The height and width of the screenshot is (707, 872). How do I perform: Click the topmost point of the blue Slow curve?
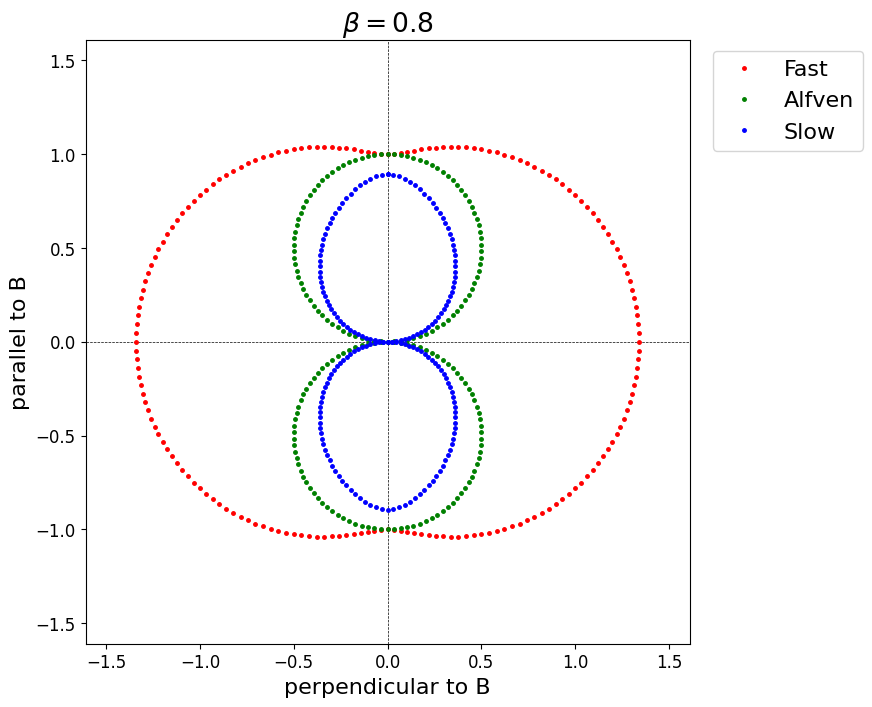click(x=388, y=174)
